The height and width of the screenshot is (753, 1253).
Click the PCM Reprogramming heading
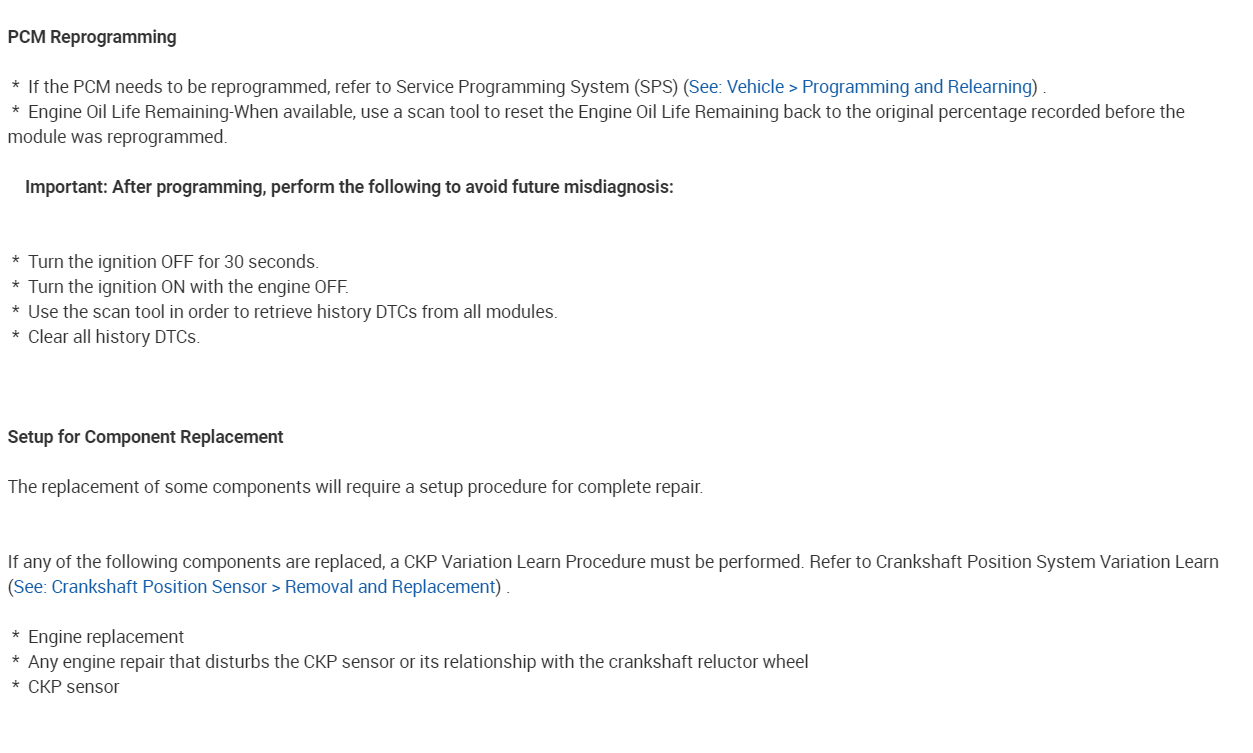(x=92, y=37)
